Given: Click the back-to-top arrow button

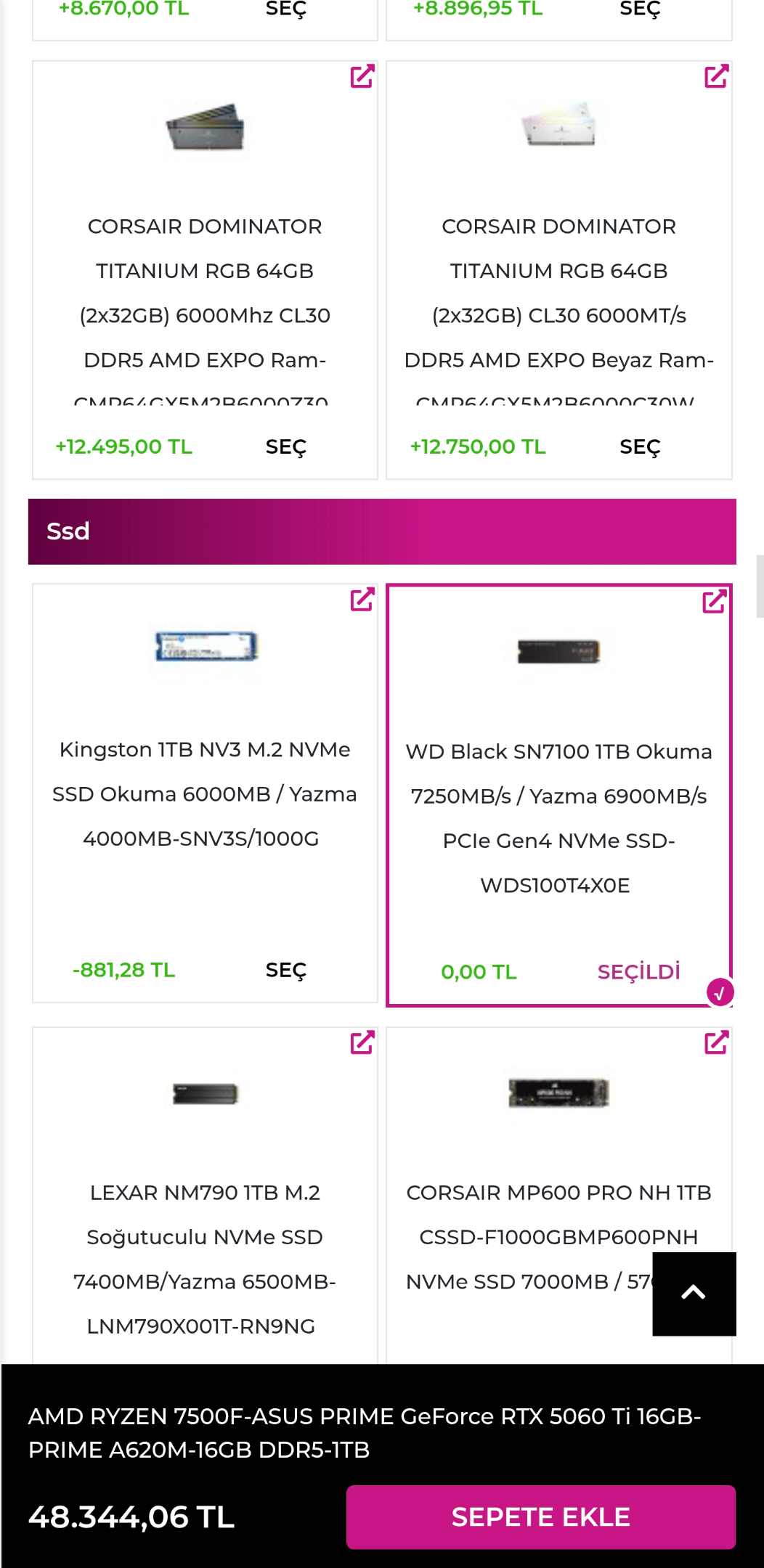Looking at the screenshot, I should (x=694, y=1294).
